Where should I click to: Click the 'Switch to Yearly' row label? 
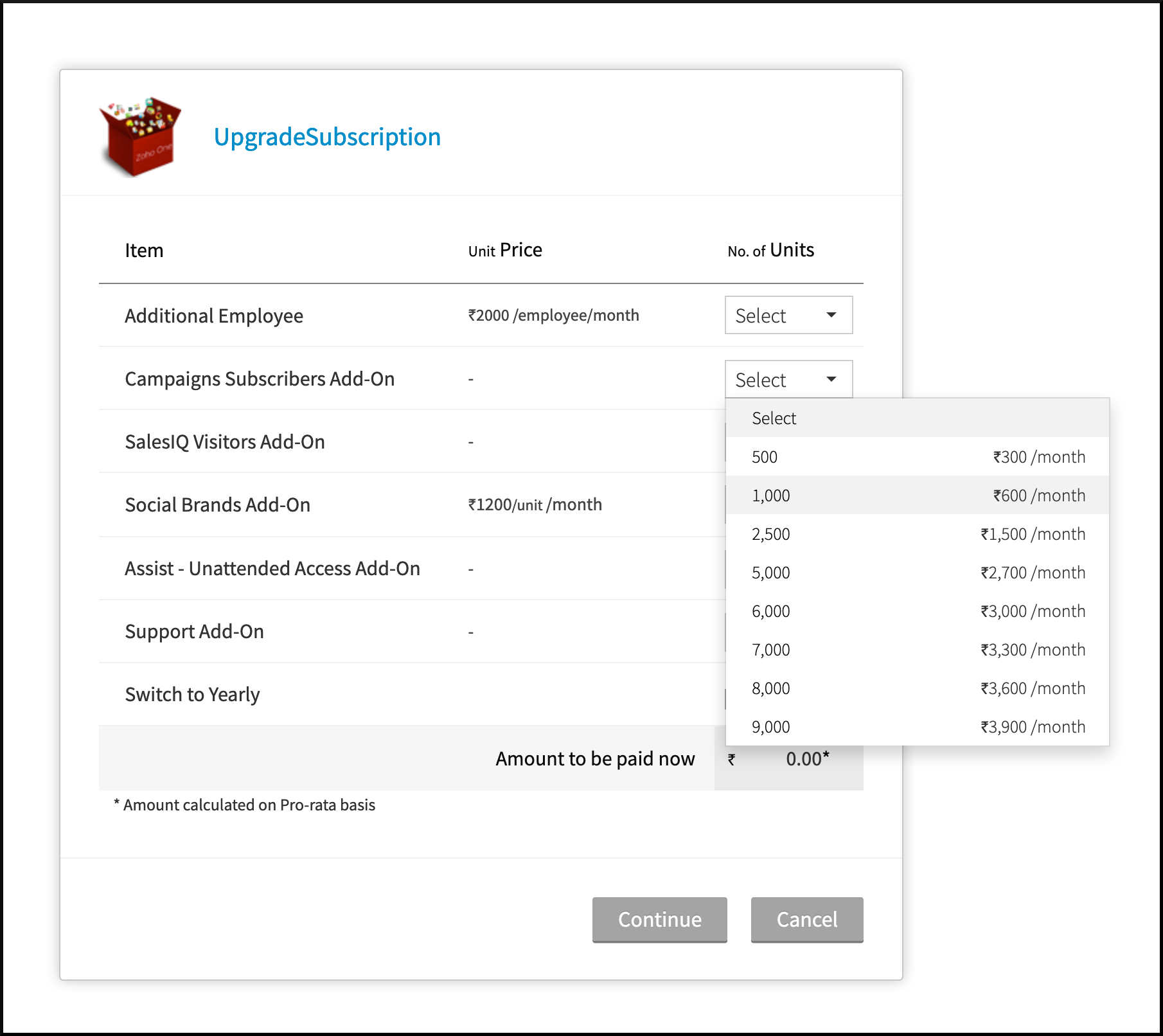(x=193, y=694)
